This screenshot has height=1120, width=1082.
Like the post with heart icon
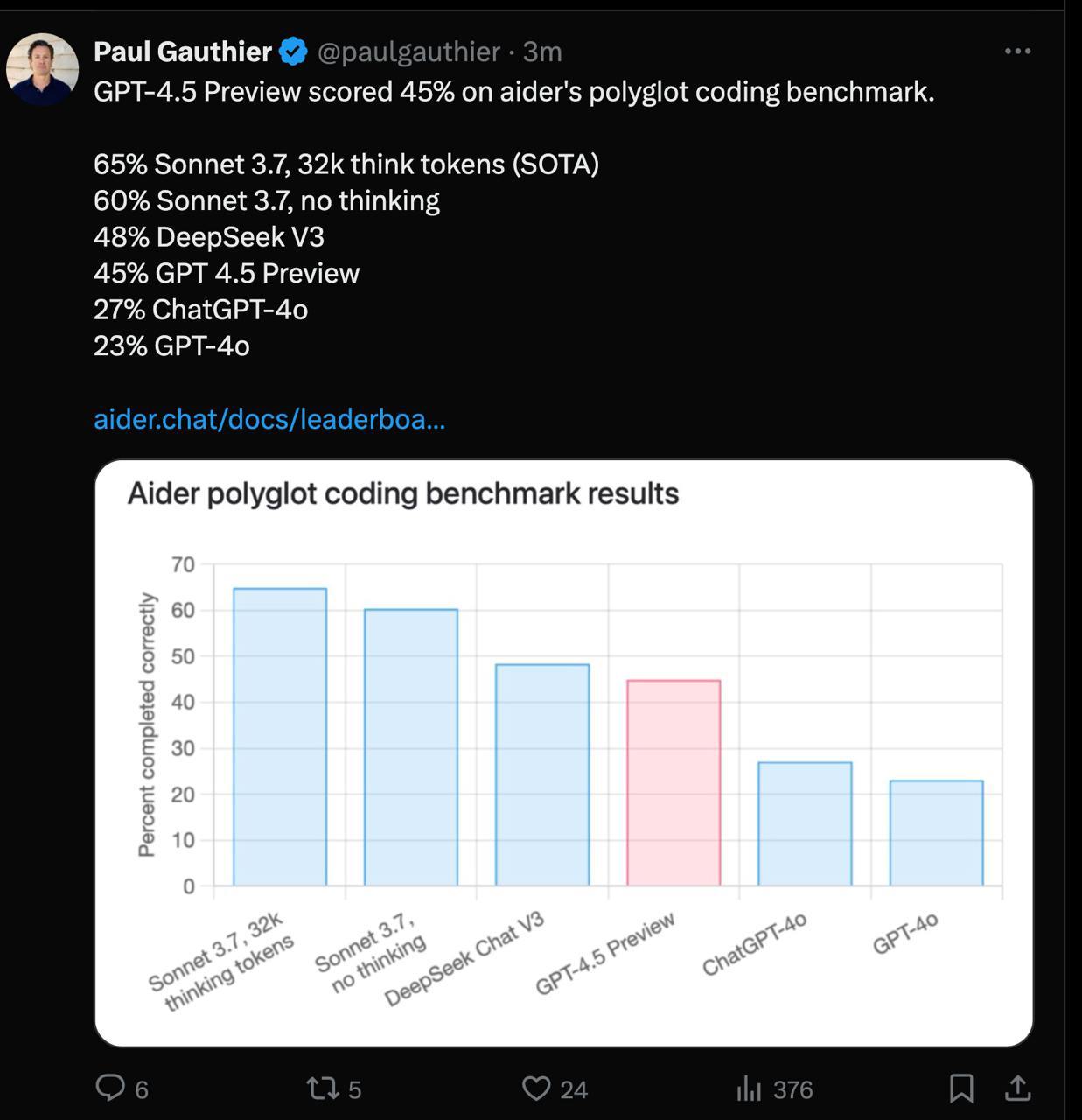(535, 1088)
